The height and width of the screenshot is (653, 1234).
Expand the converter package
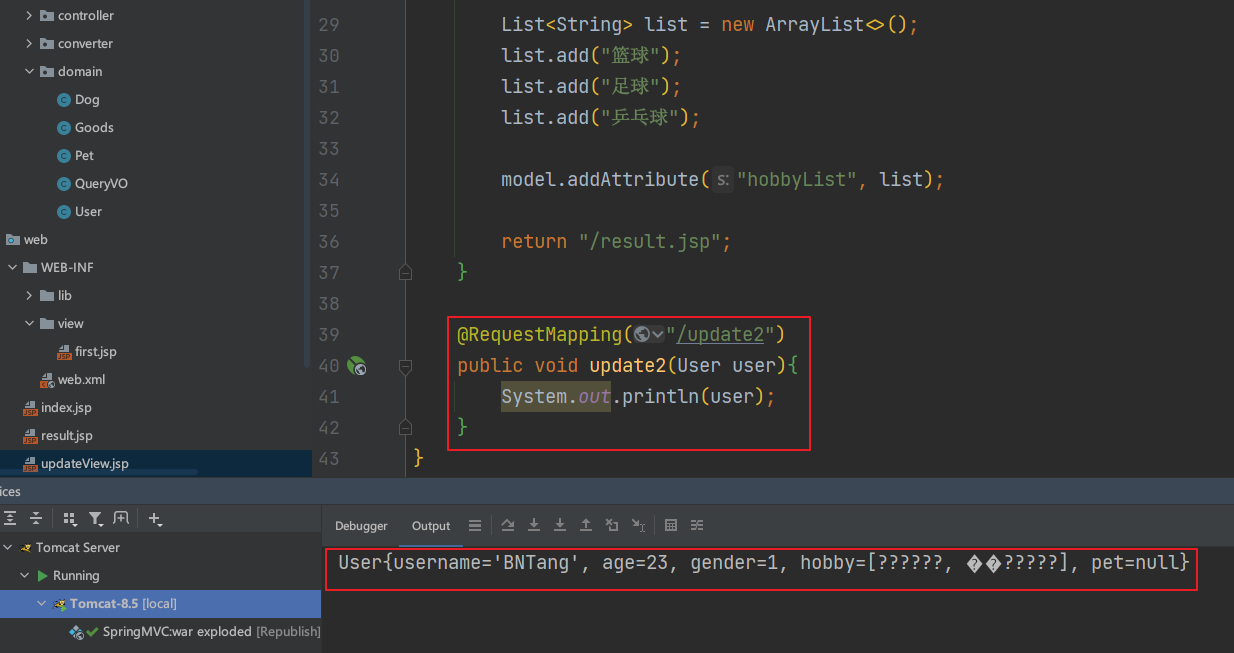coord(29,44)
